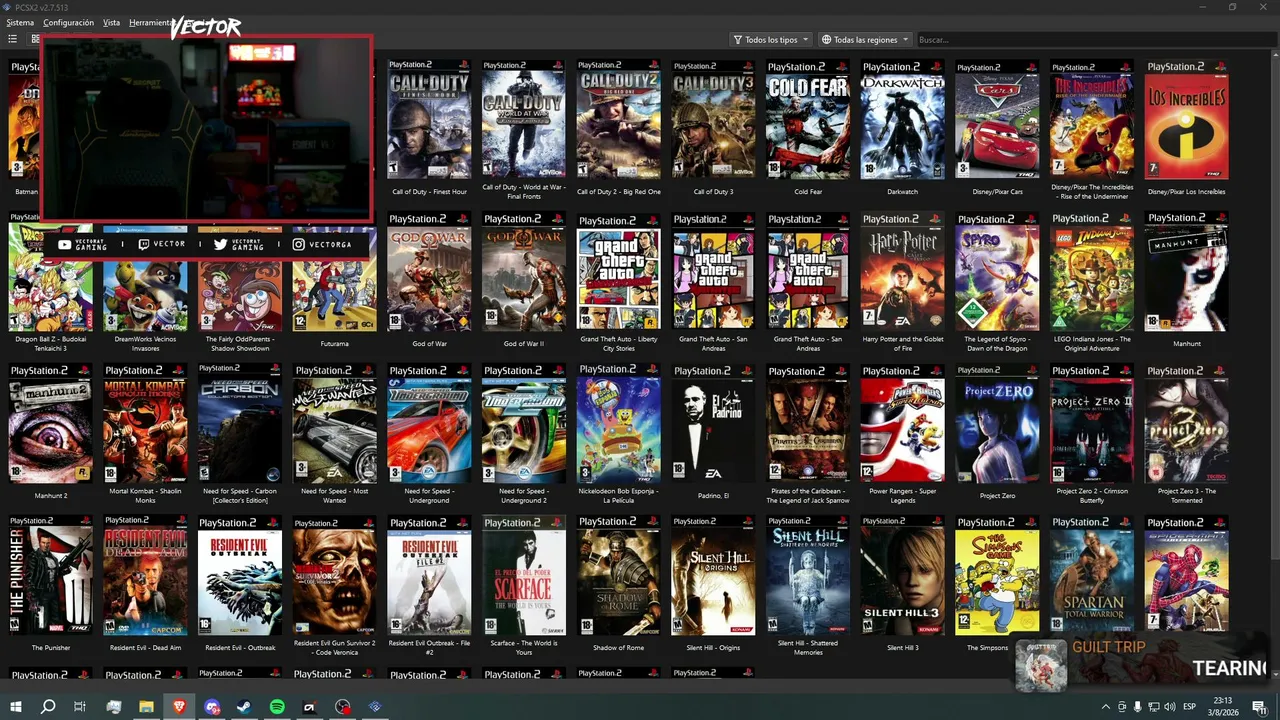Open Windows notification center
This screenshot has height=720, width=1280.
(x=1260, y=707)
